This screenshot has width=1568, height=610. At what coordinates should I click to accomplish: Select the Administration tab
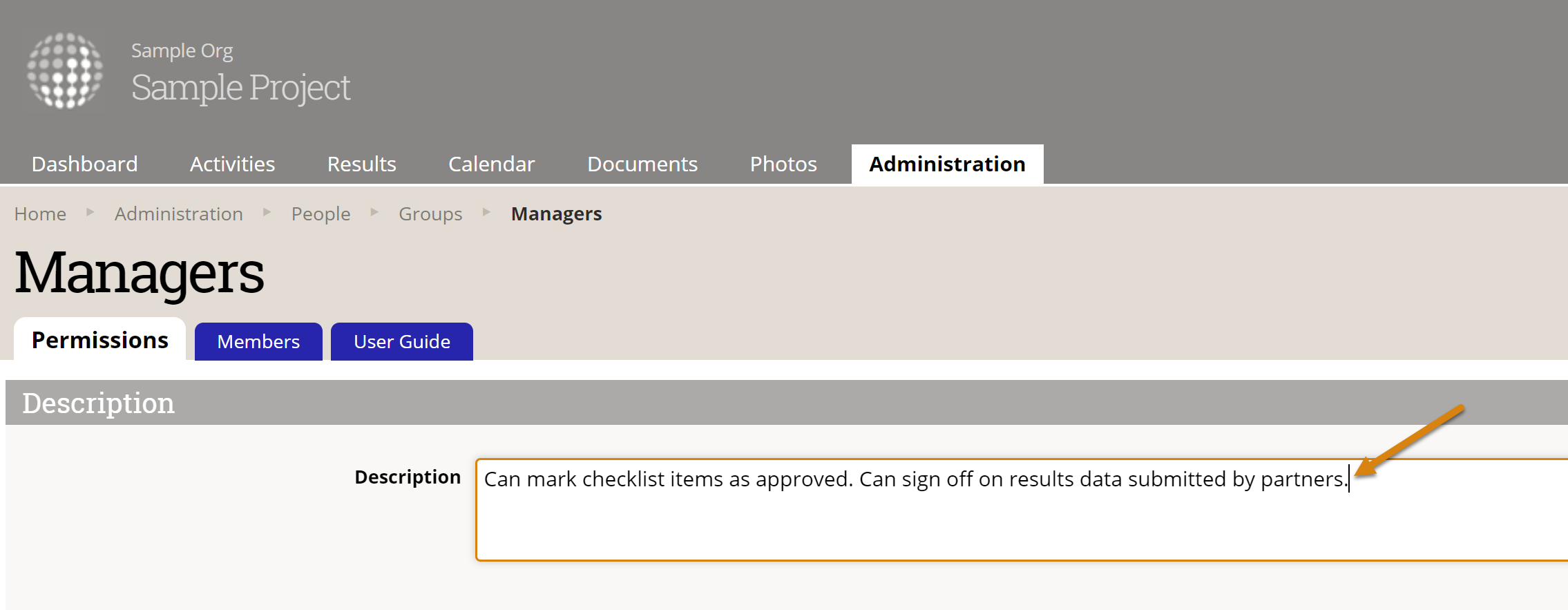pyautogui.click(x=946, y=164)
